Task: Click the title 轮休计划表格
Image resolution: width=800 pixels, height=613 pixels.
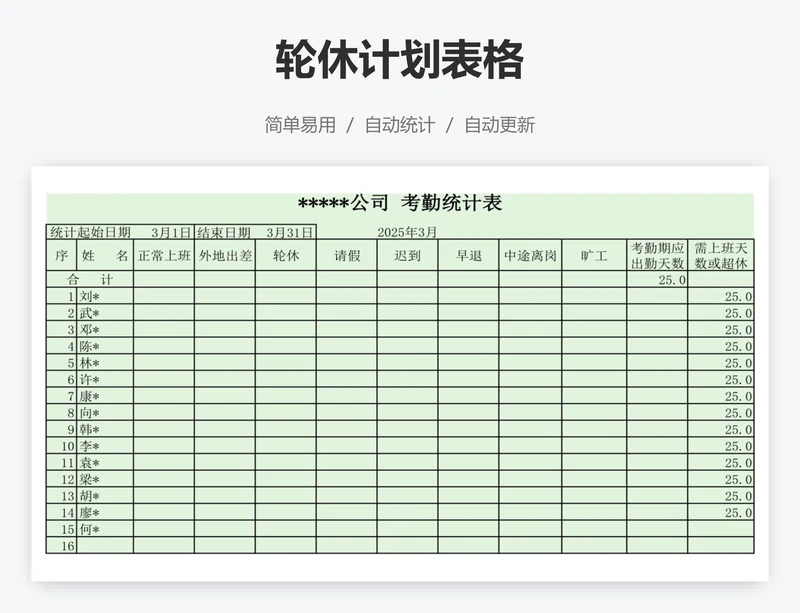Action: click(399, 60)
